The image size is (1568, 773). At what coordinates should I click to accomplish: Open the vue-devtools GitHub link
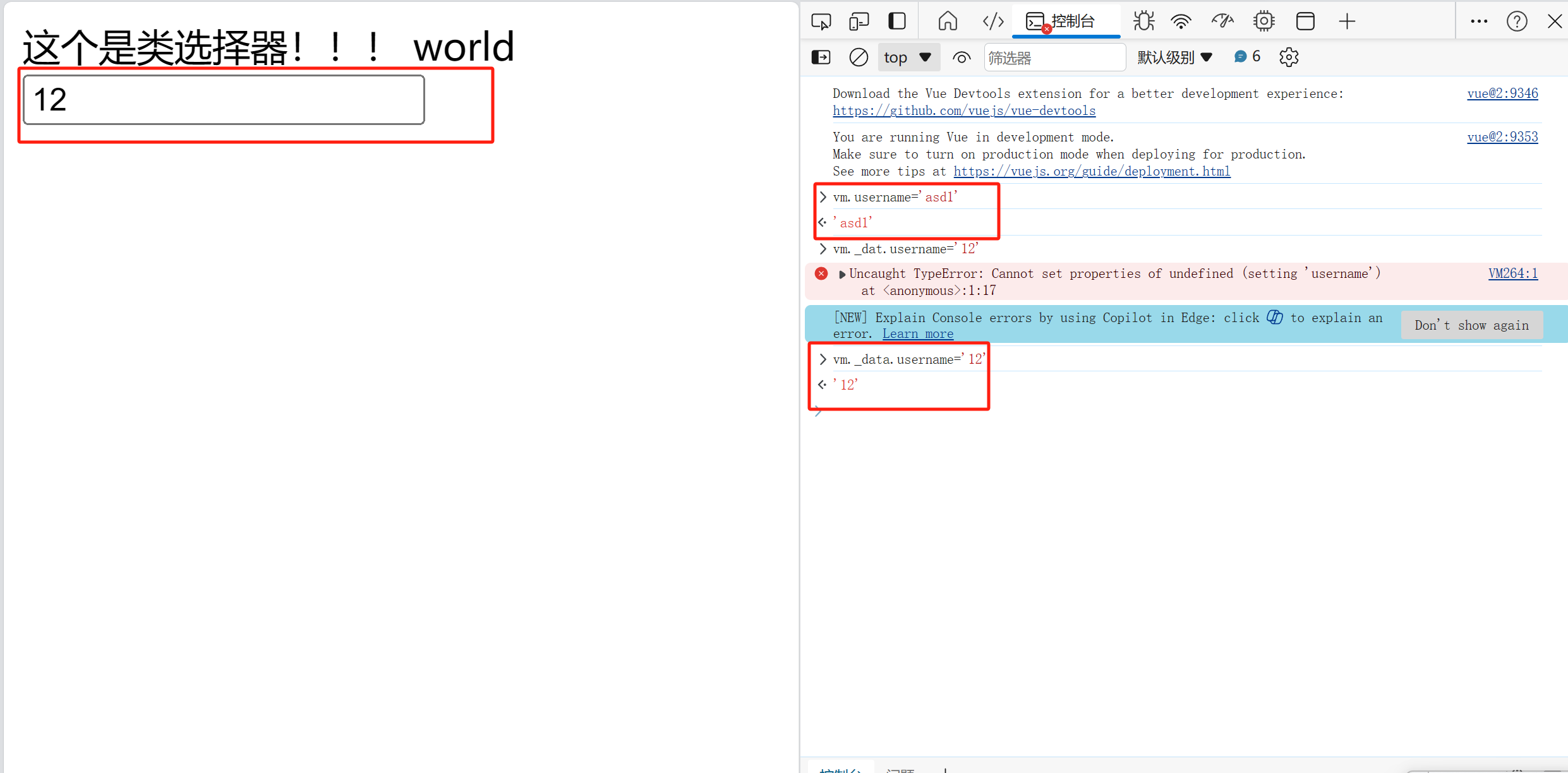click(x=963, y=111)
